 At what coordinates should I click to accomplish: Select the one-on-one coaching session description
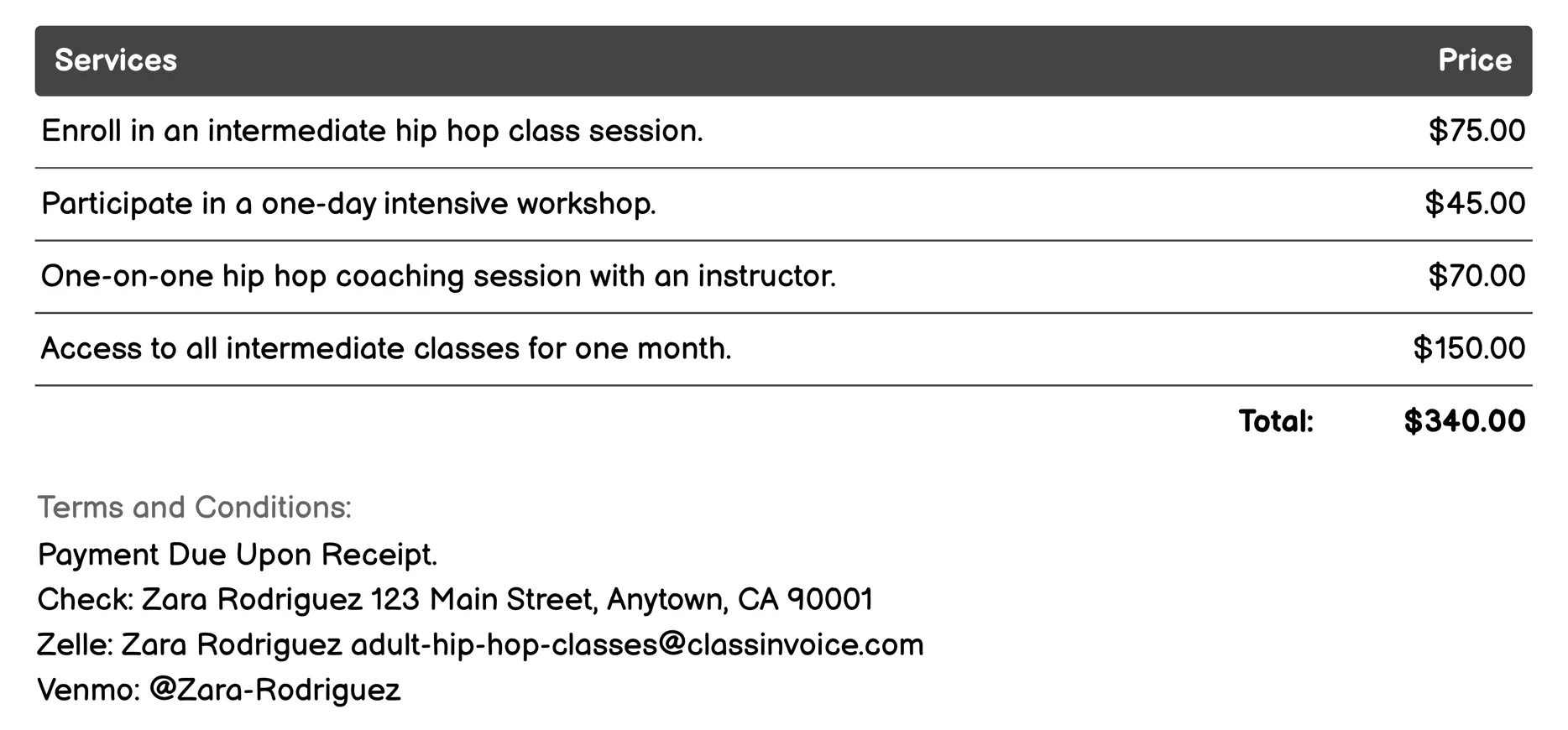[x=438, y=276]
